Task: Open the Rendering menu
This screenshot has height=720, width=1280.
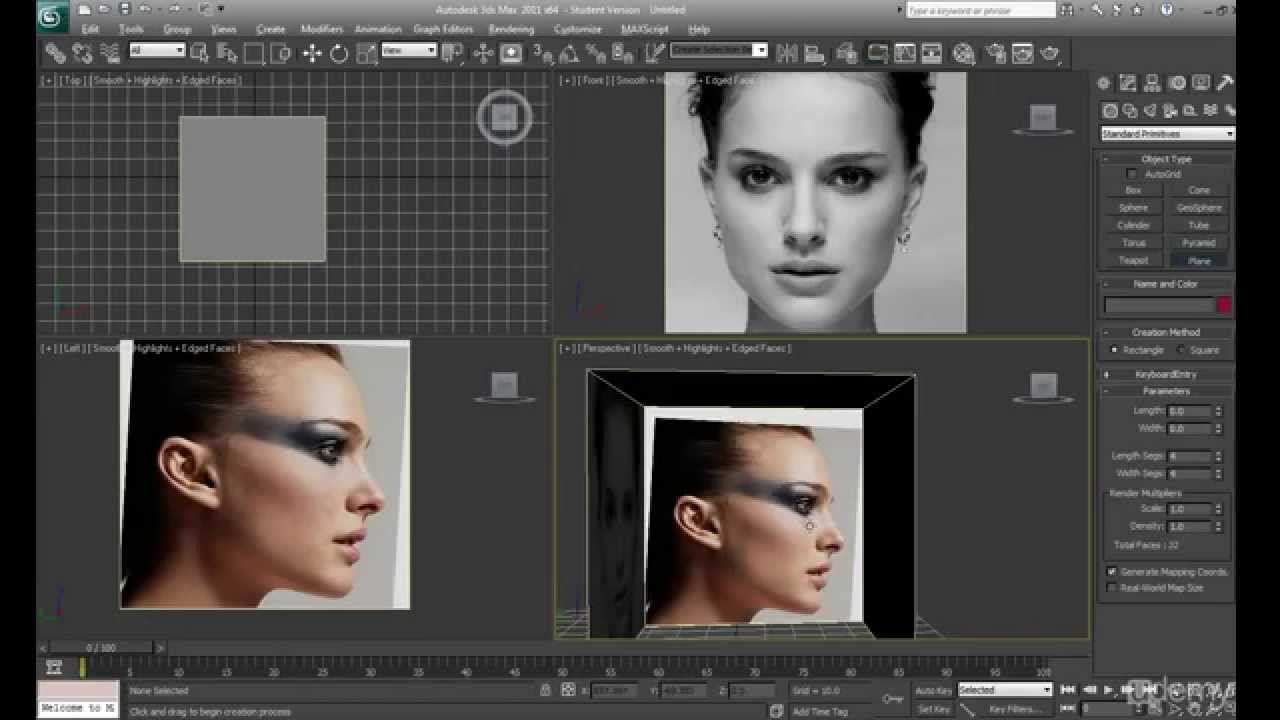Action: tap(510, 29)
